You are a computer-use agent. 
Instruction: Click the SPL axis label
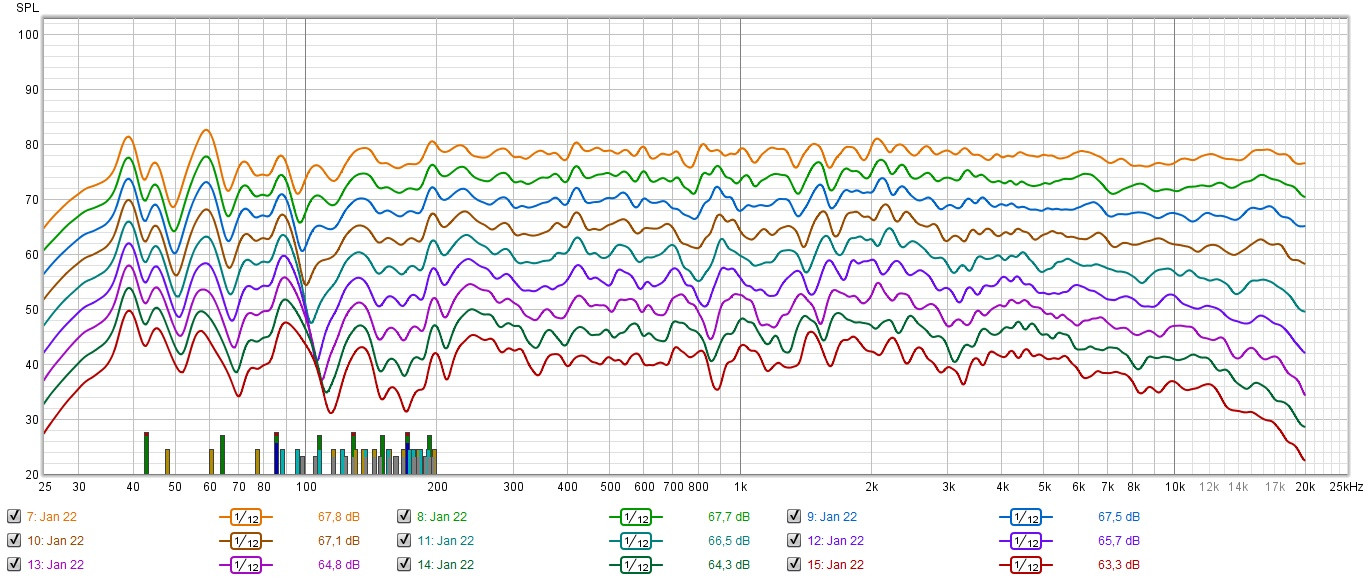coord(27,7)
